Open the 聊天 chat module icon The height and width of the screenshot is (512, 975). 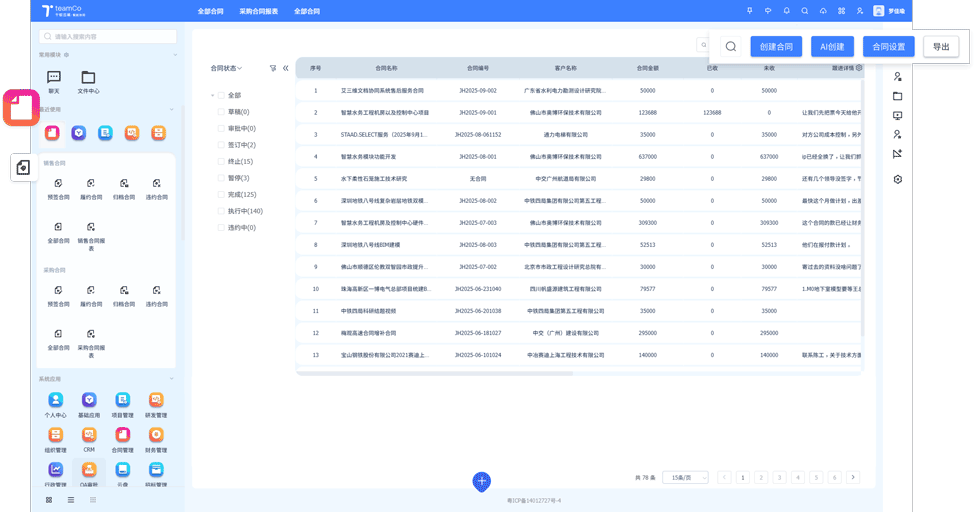coord(54,78)
